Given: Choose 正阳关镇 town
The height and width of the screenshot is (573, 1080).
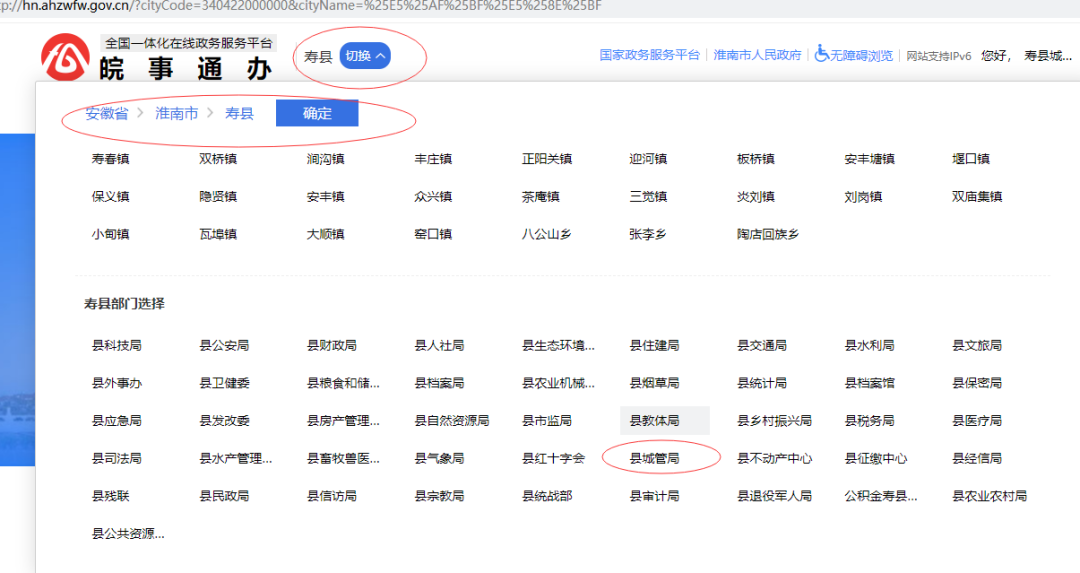Looking at the screenshot, I should coord(546,159).
